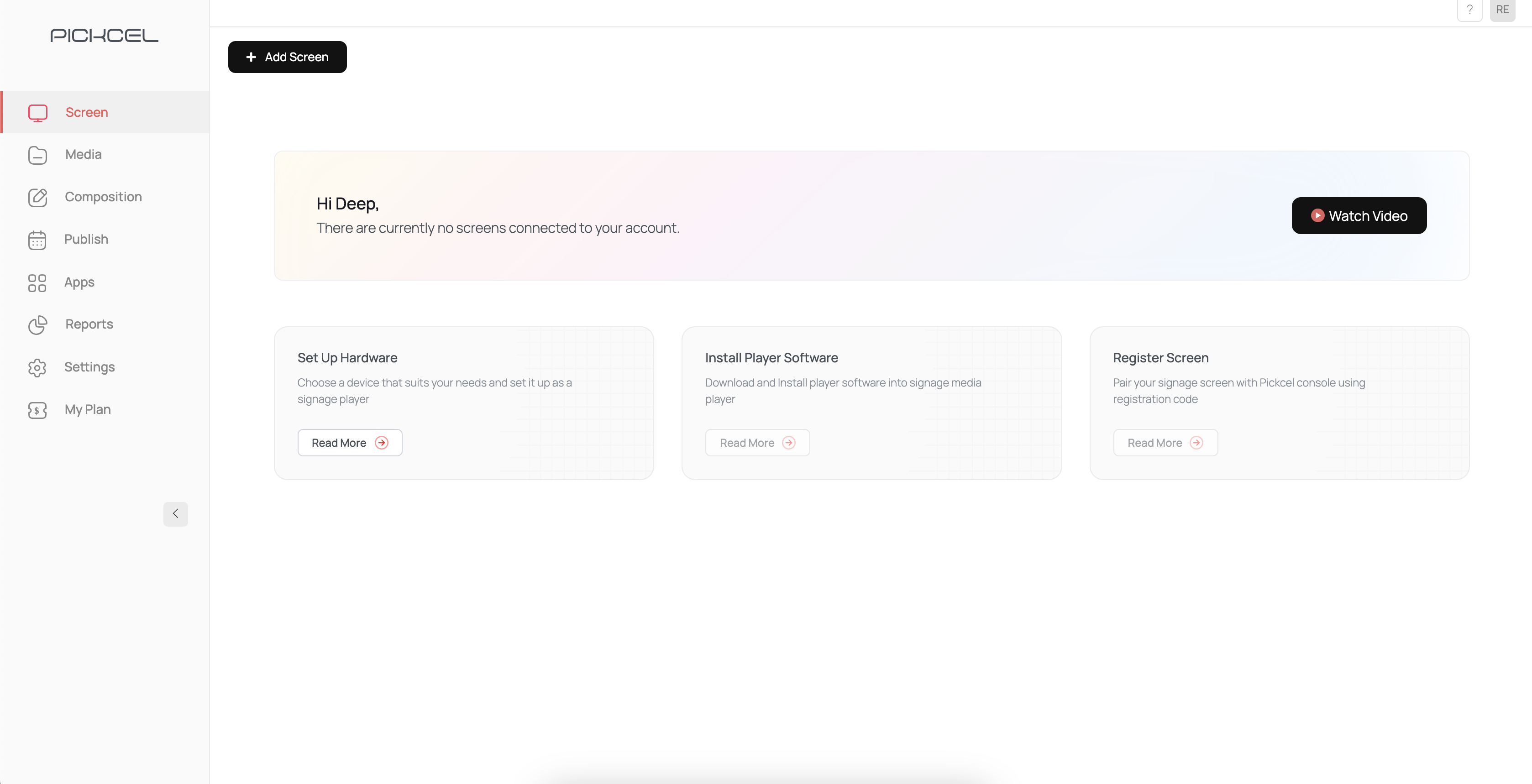Click the Set Up Hardware card title
Image resolution: width=1532 pixels, height=784 pixels.
pos(347,358)
